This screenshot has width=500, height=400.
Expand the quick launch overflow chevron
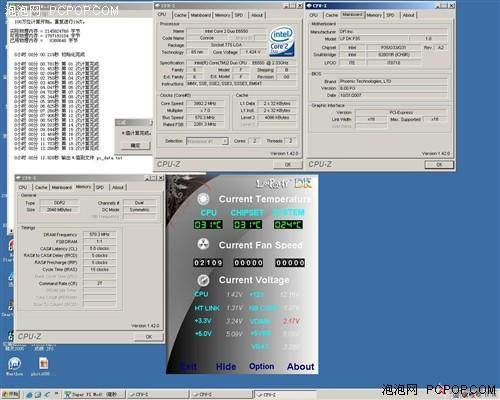tap(57, 393)
